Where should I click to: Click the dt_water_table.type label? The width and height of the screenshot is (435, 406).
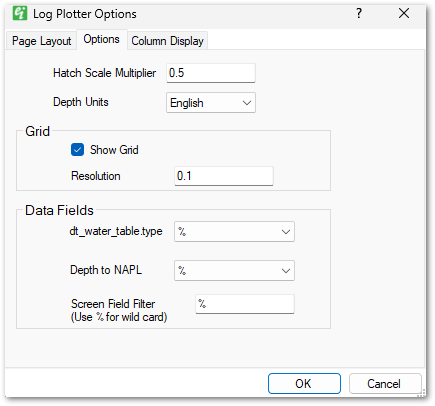pyautogui.click(x=116, y=231)
